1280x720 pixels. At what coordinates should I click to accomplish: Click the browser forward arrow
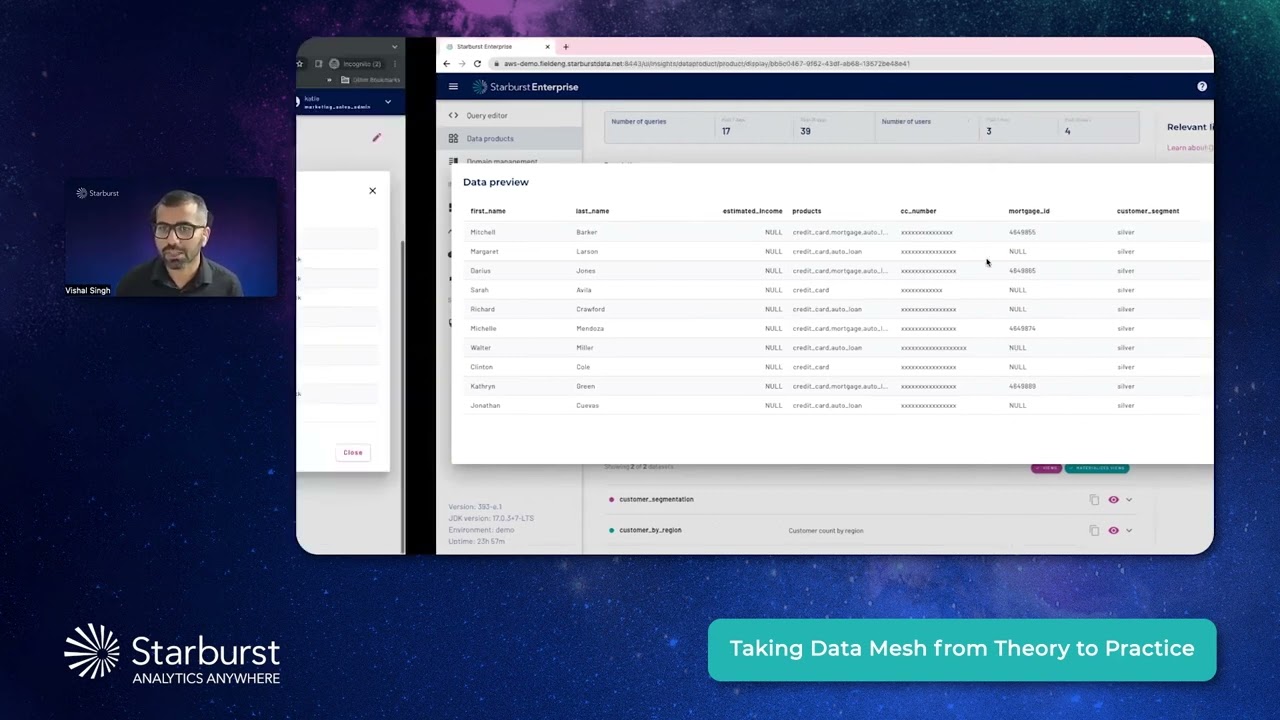[x=461, y=63]
